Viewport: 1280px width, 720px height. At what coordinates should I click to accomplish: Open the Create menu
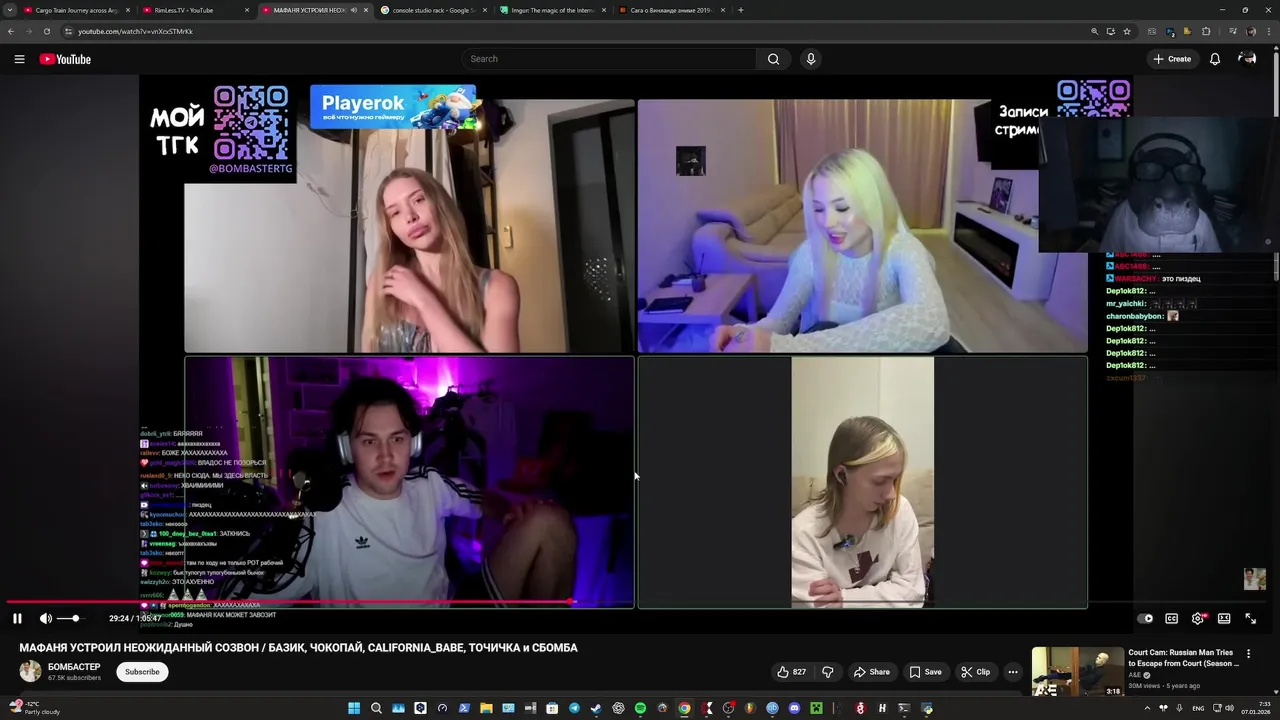(x=1172, y=59)
